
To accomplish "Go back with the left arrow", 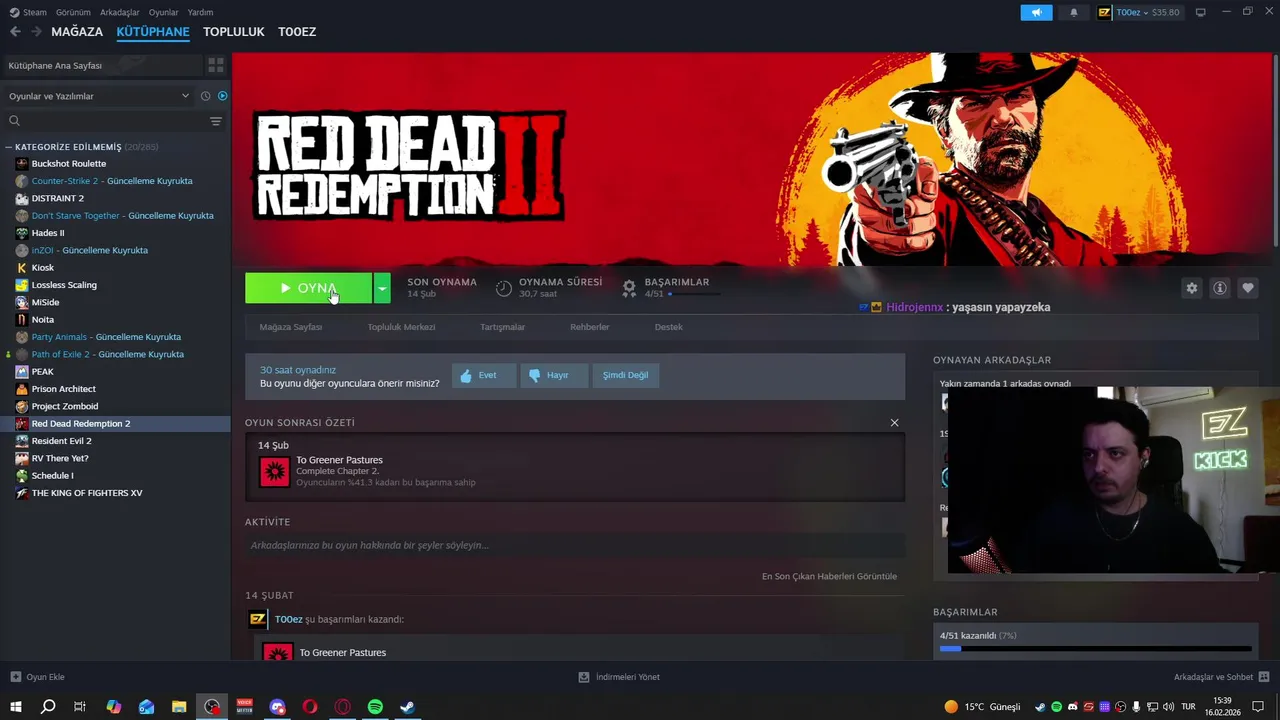I will [15, 32].
